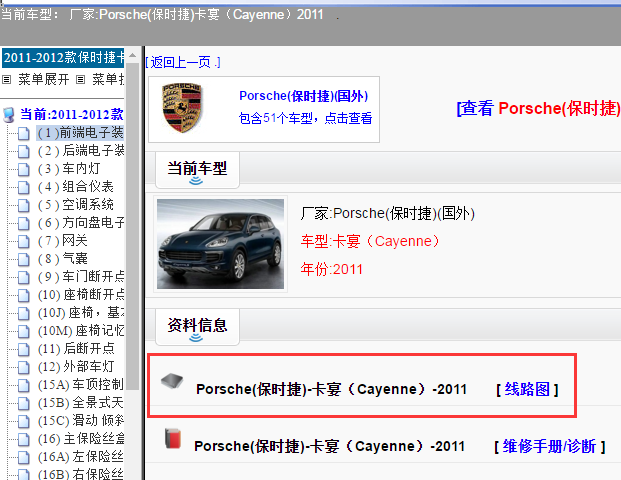Image resolution: width=621 pixels, height=480 pixels.
Task: Click red text 车型:卡宴（Cayenne）
Action: point(370,241)
